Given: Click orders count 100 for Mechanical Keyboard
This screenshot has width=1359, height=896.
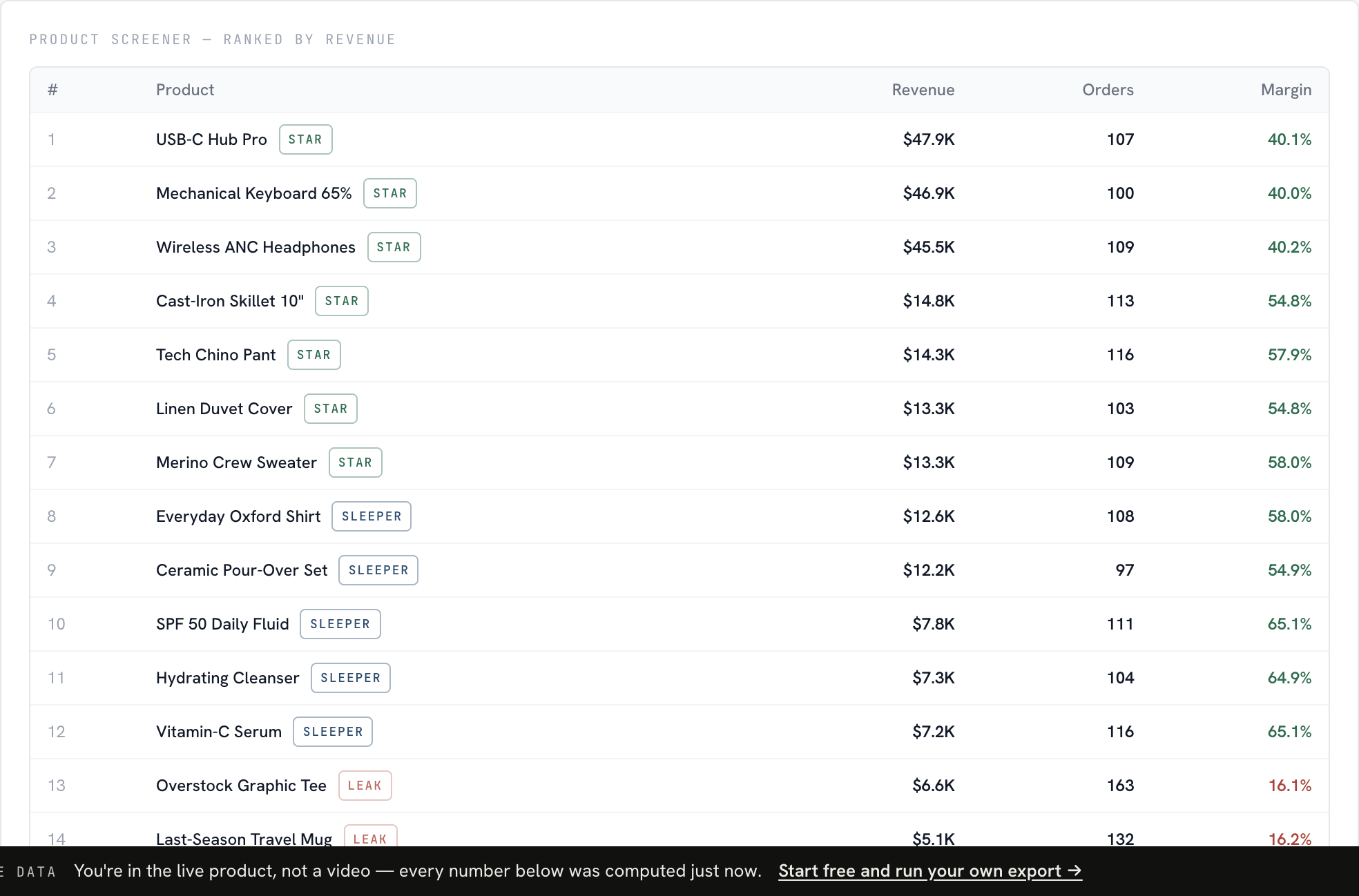Looking at the screenshot, I should [1120, 193].
